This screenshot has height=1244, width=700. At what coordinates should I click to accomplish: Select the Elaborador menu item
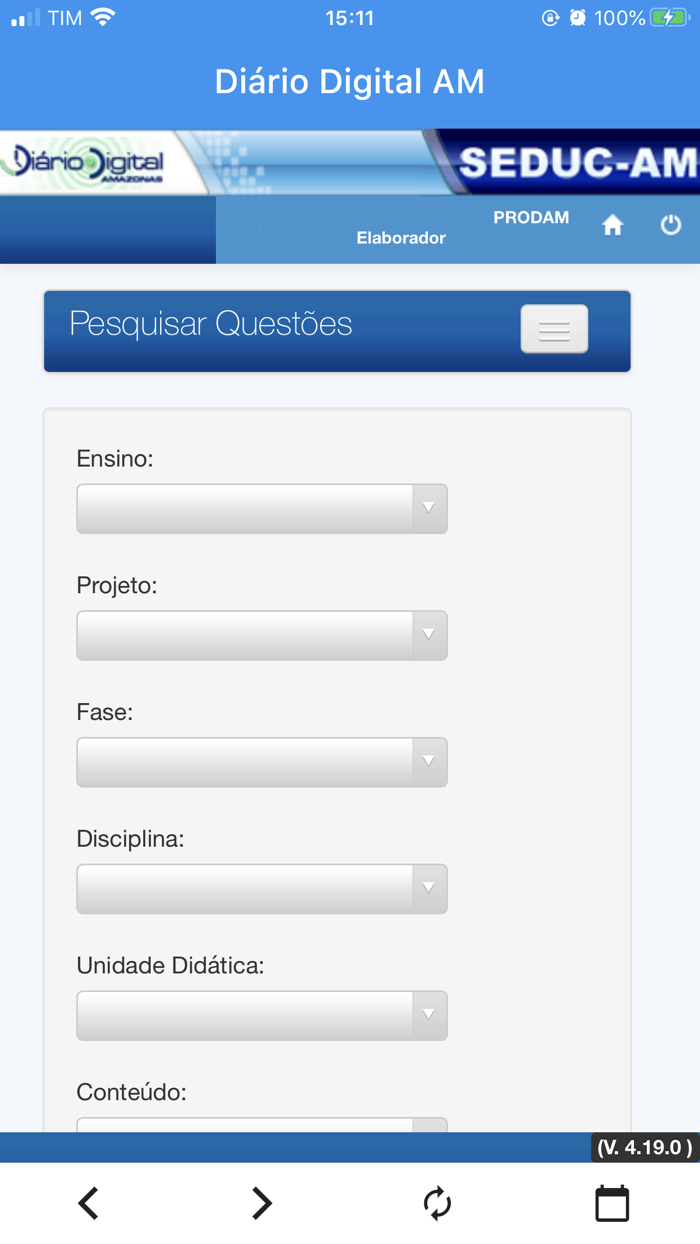coord(400,237)
